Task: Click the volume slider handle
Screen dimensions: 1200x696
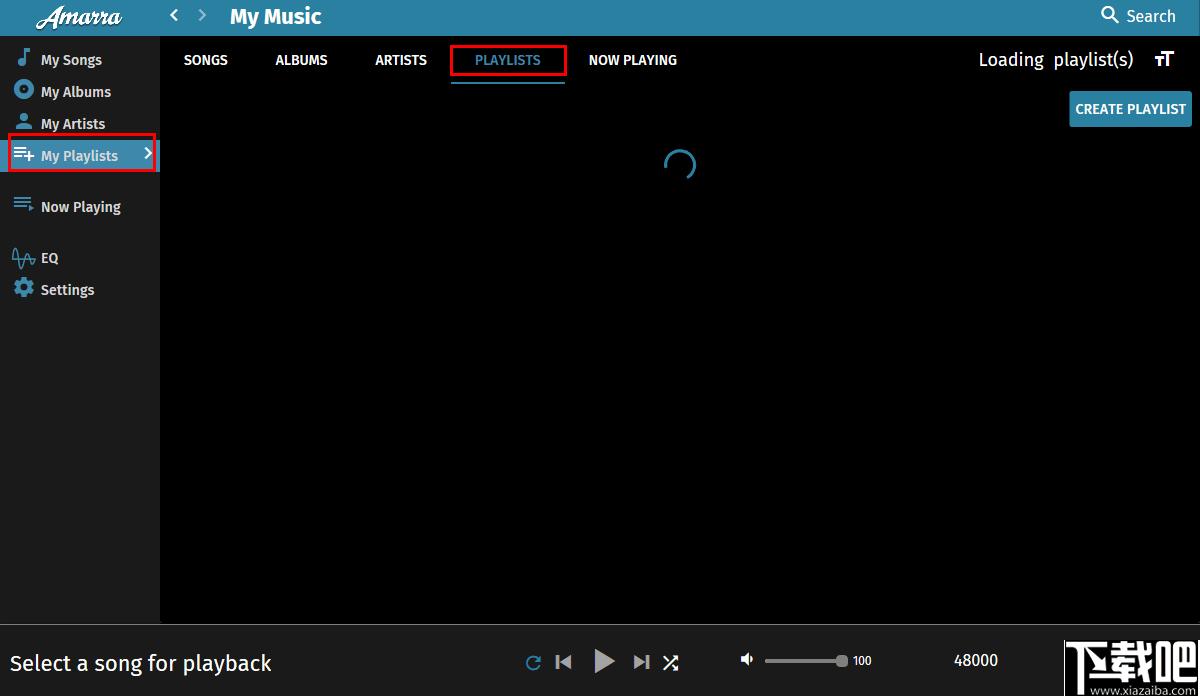Action: point(842,660)
